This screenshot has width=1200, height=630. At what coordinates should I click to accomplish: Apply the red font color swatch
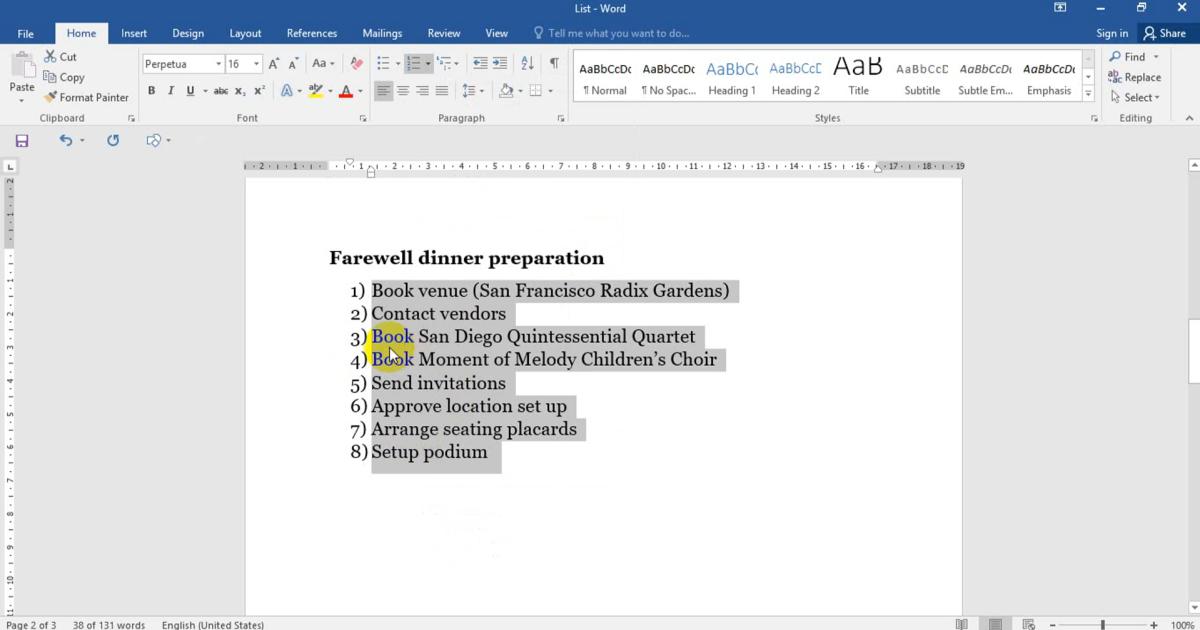[345, 91]
